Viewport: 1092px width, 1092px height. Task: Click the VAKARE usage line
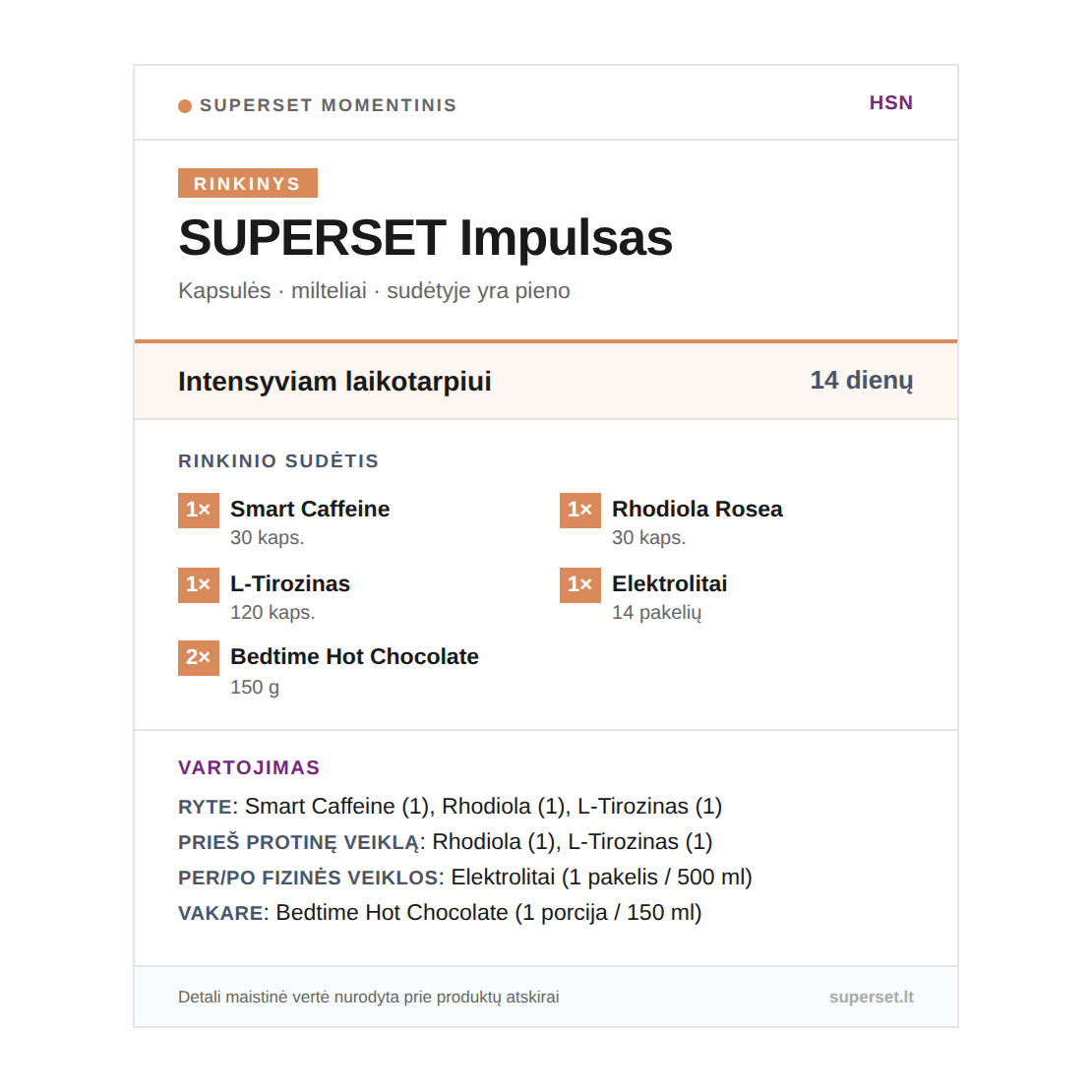pyautogui.click(x=440, y=913)
